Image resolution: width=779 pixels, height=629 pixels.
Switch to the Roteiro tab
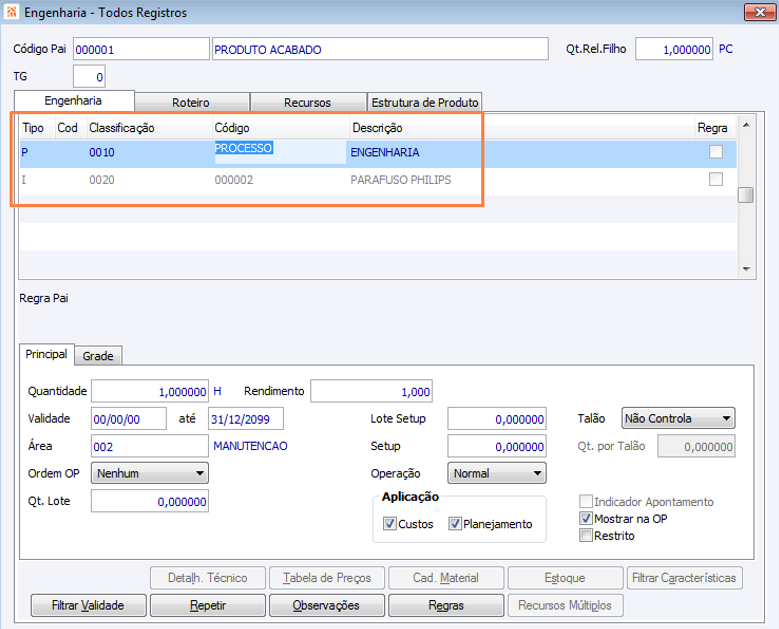point(191,102)
